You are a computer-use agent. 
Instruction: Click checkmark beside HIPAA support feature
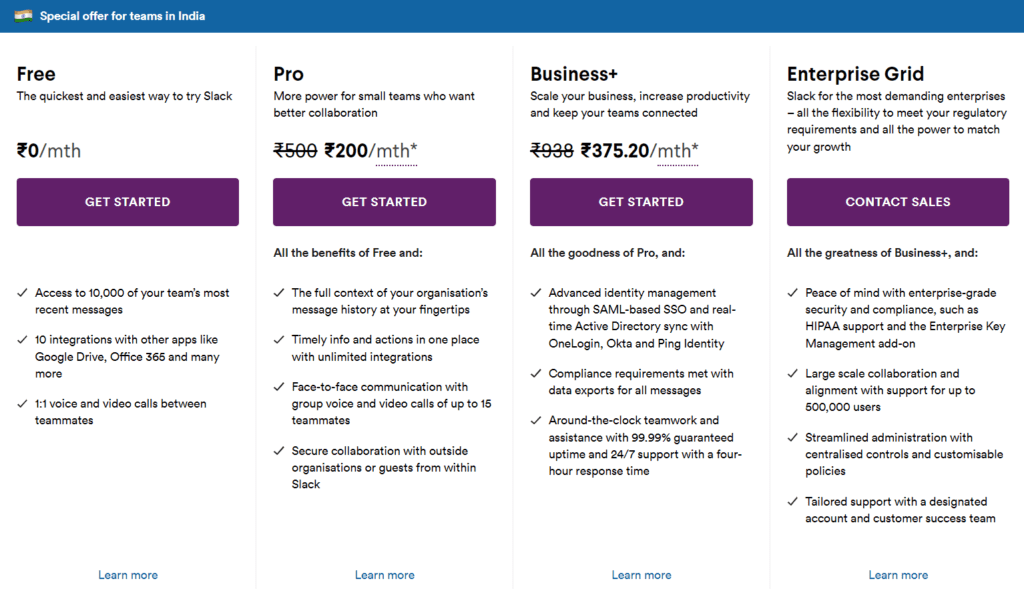(x=792, y=293)
